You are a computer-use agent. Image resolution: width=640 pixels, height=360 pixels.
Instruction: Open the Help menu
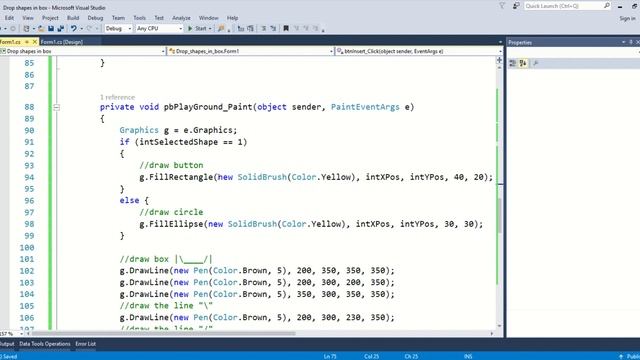(232, 18)
